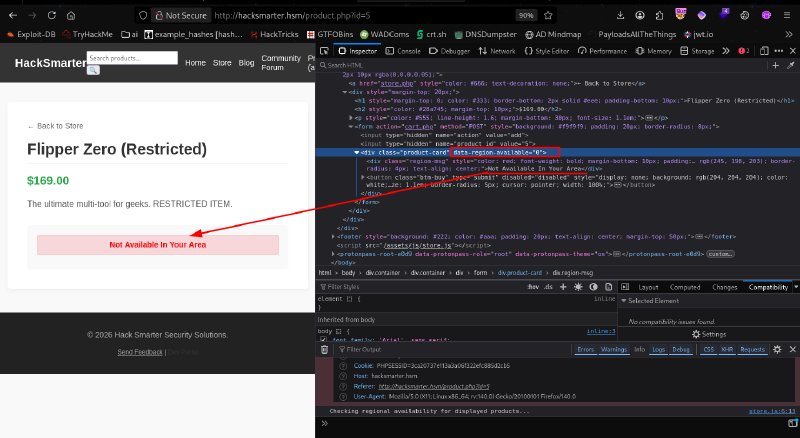The image size is (800, 438).
Task: Open the Firefox account icon
Action: (640, 15)
